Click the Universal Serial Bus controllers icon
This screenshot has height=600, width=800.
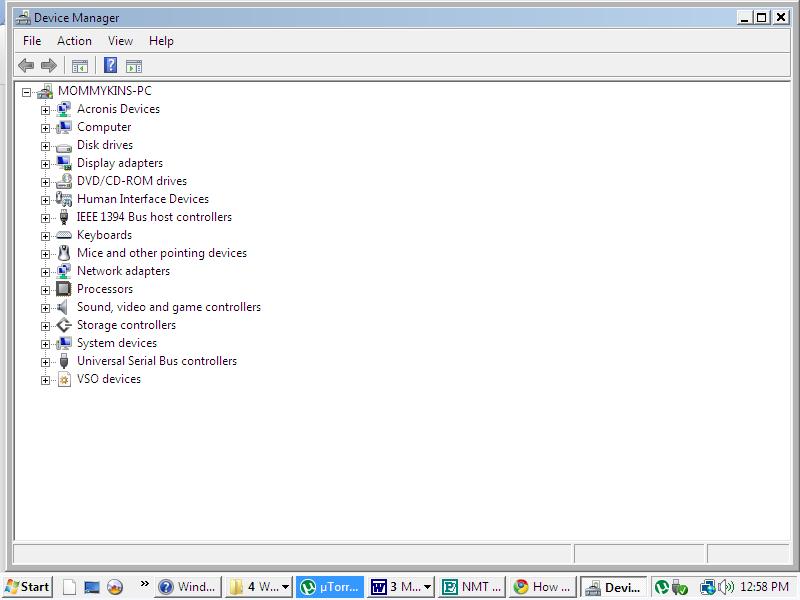(64, 361)
